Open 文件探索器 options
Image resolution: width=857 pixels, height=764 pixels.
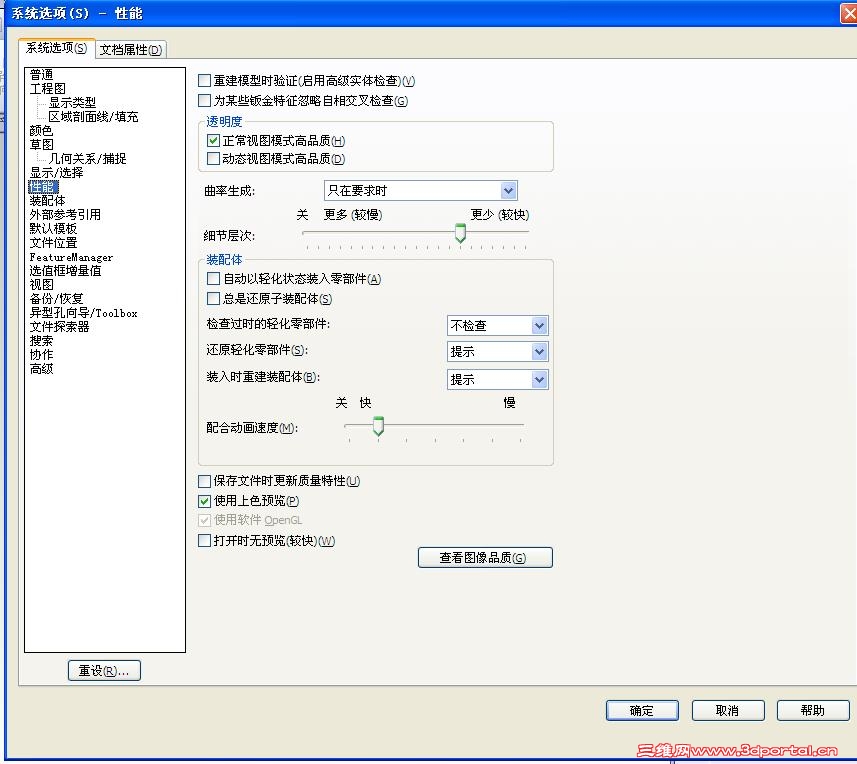pos(59,327)
